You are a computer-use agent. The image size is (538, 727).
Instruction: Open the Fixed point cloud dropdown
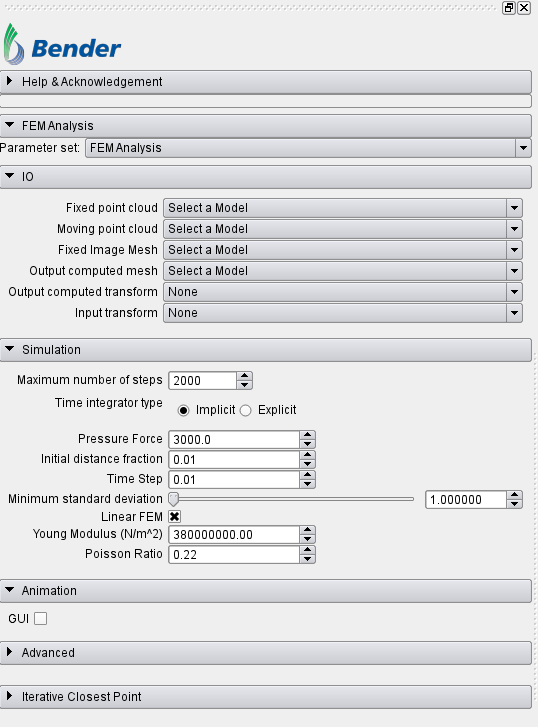pos(343,208)
